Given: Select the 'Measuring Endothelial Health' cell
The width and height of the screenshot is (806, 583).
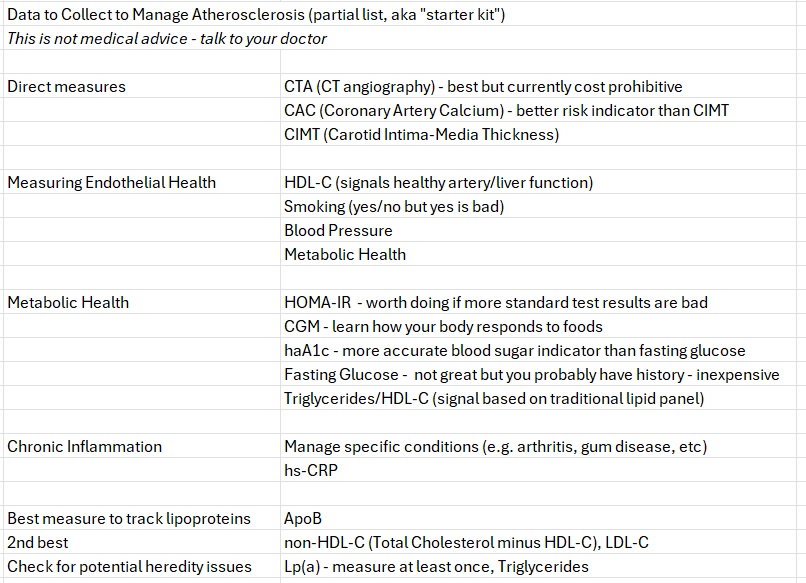Looking at the screenshot, I should click(111, 182).
